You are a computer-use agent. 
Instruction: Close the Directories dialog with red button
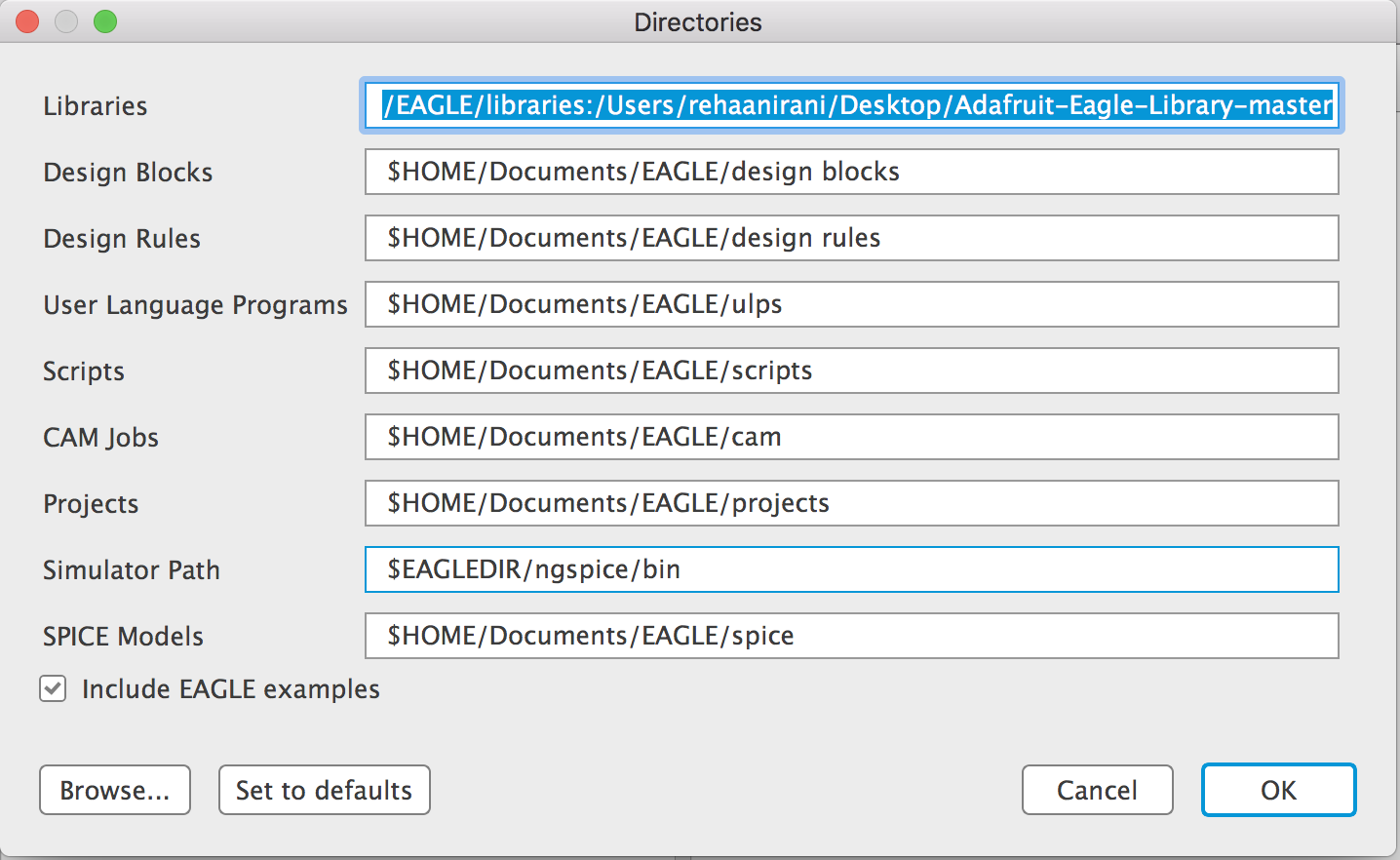26,20
